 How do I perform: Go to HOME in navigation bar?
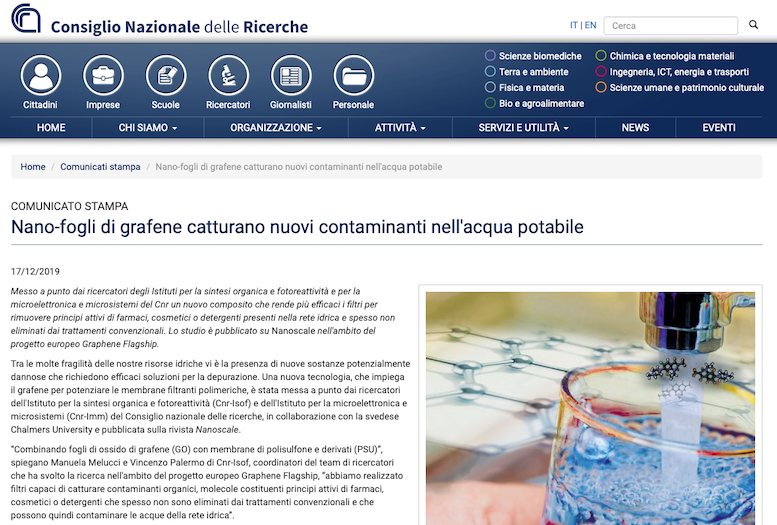coord(51,127)
